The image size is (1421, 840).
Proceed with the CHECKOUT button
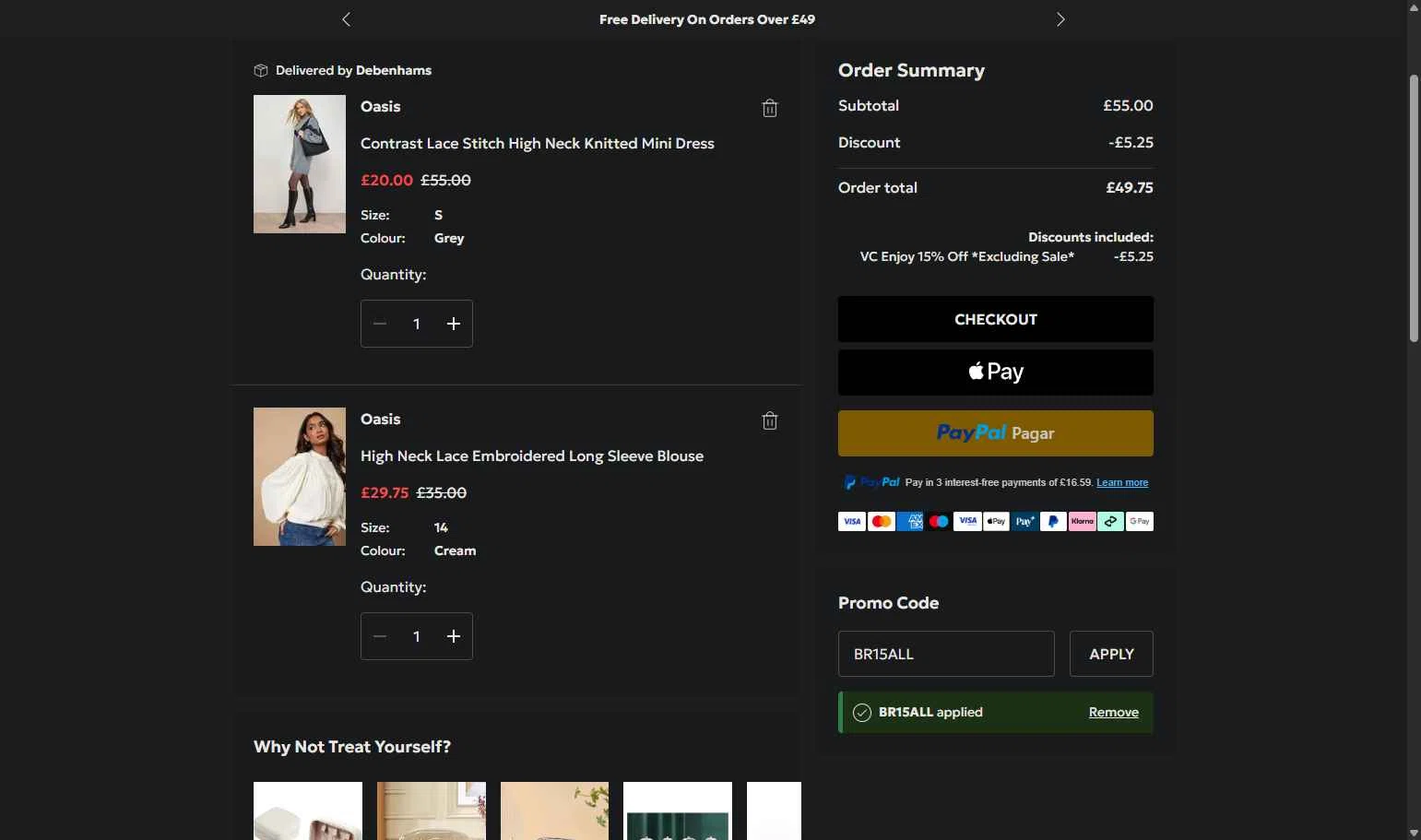point(996,319)
